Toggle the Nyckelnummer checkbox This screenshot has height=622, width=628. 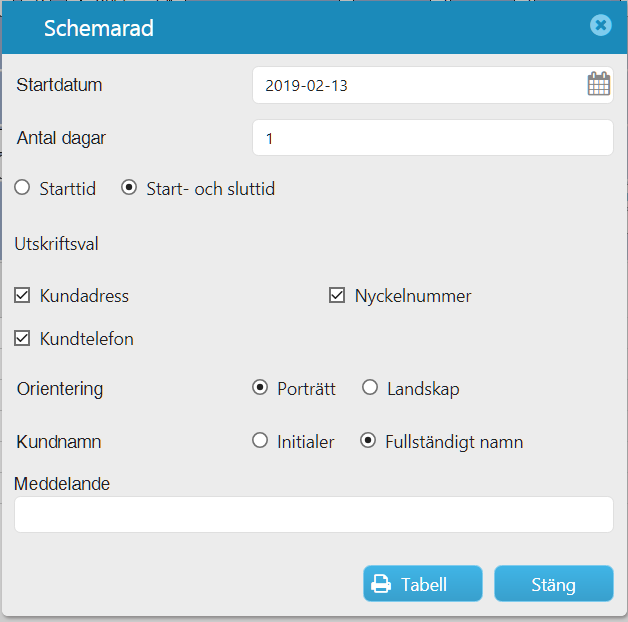337,295
